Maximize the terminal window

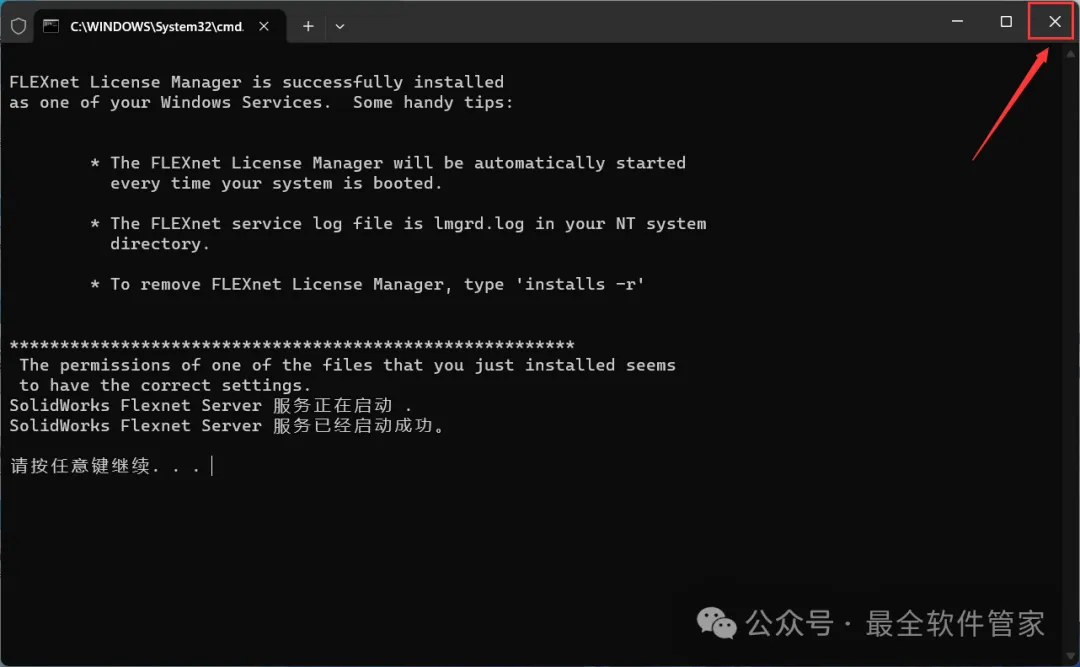(1006, 21)
